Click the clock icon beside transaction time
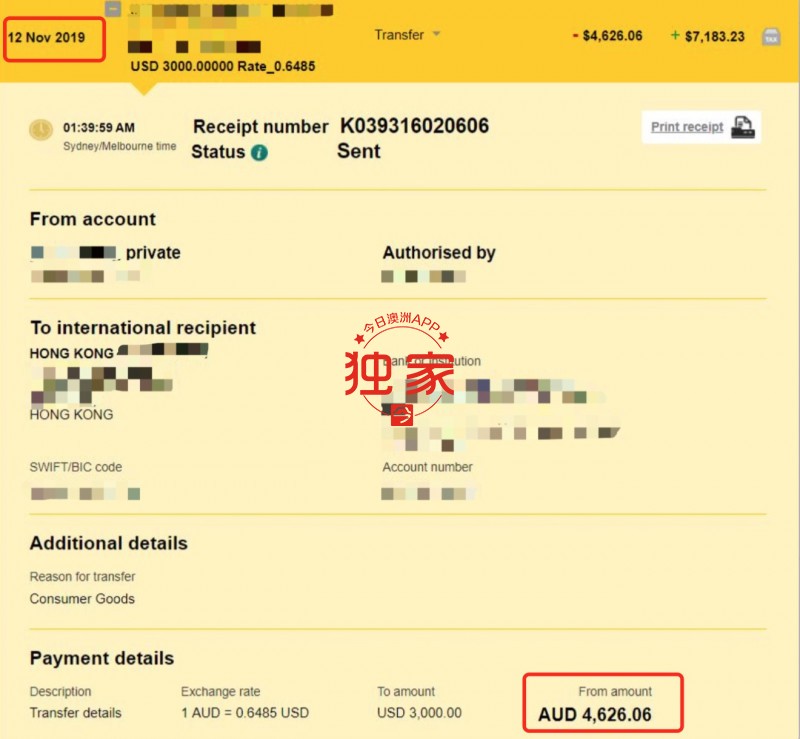 pyautogui.click(x=41, y=130)
